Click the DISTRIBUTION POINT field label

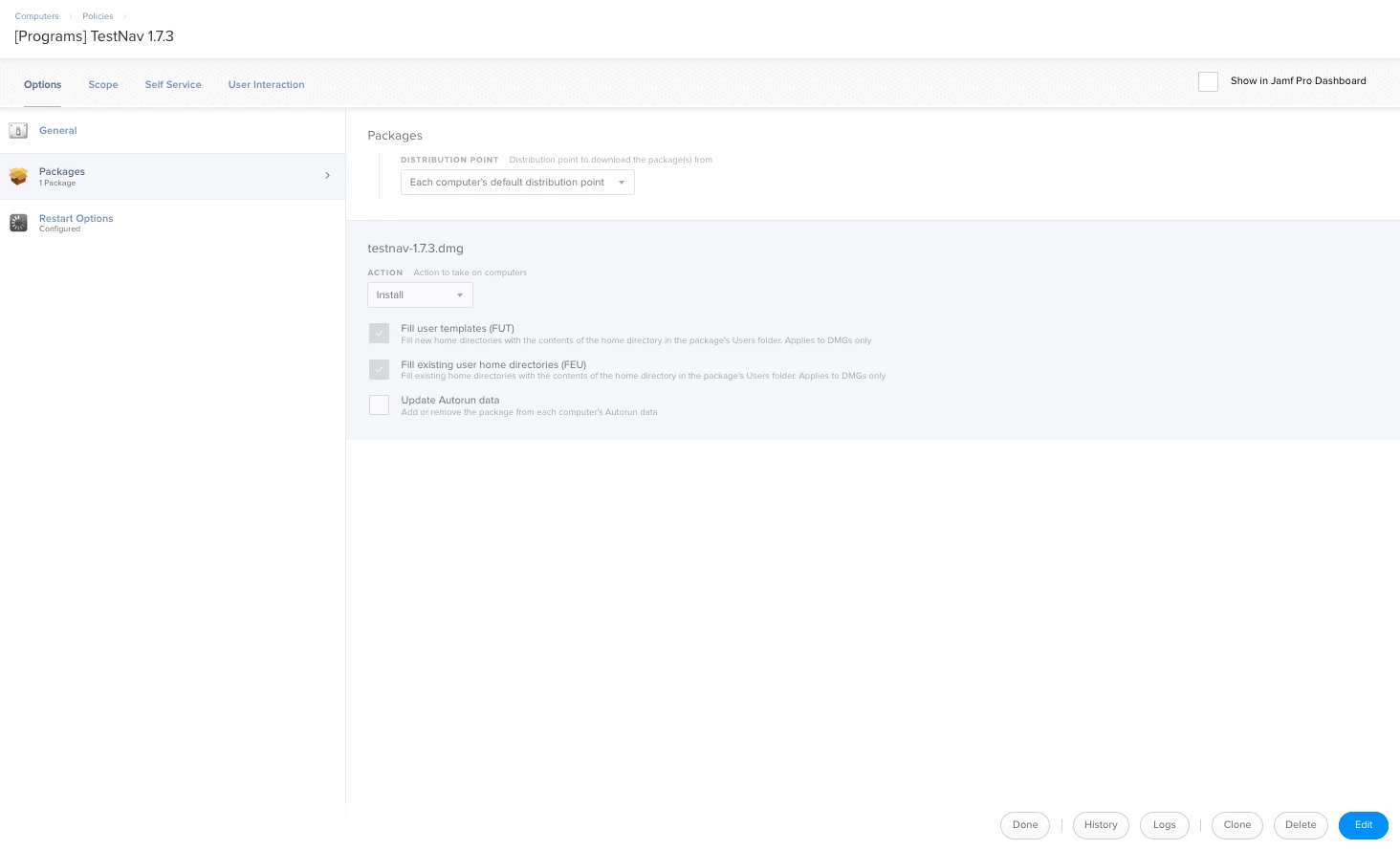pyautogui.click(x=449, y=160)
